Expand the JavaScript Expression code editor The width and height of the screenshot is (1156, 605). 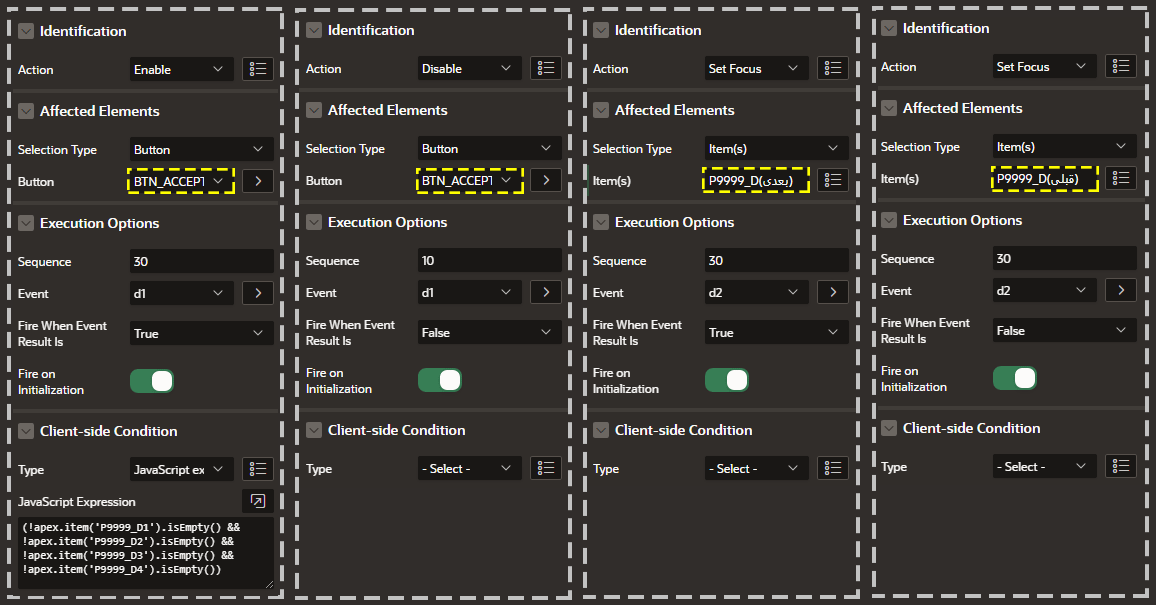click(258, 501)
